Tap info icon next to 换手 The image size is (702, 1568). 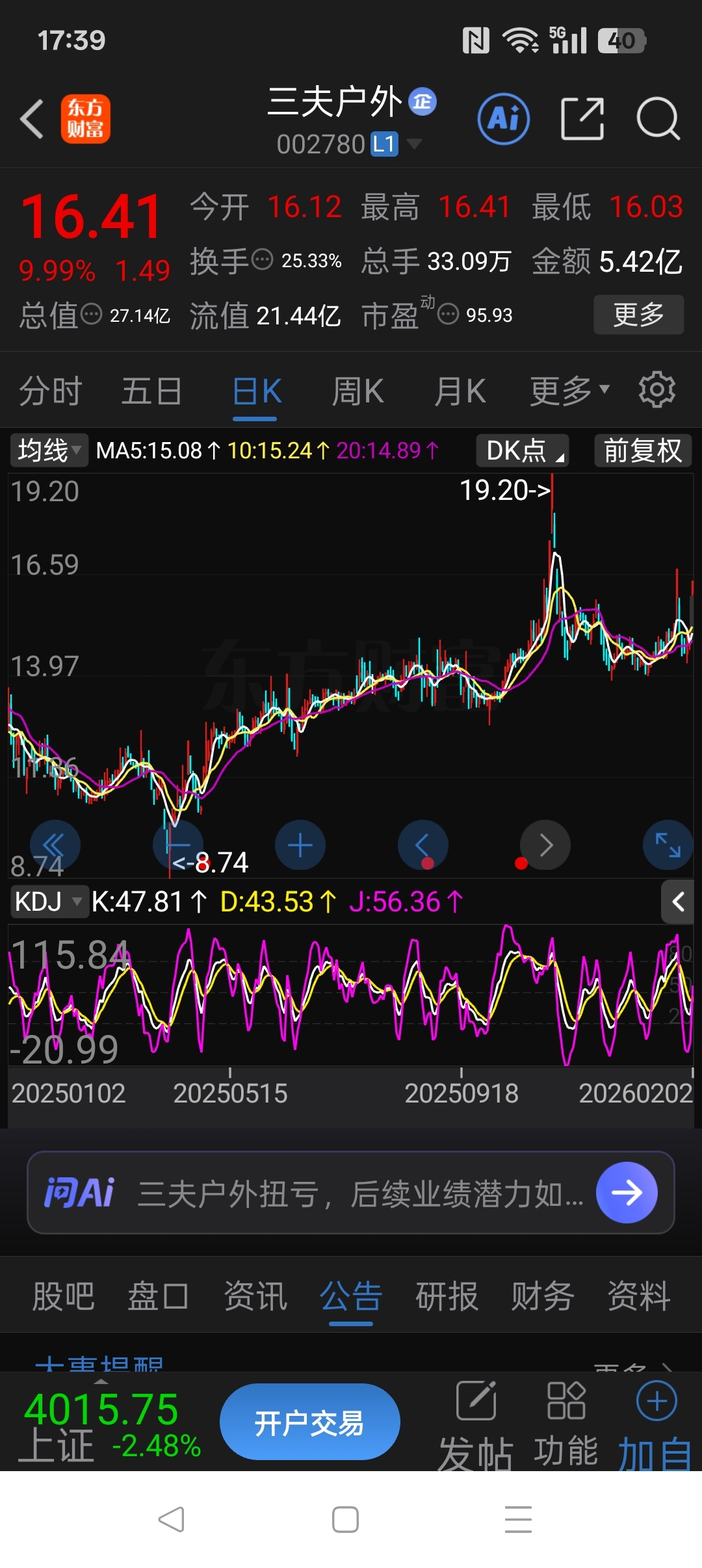[262, 259]
